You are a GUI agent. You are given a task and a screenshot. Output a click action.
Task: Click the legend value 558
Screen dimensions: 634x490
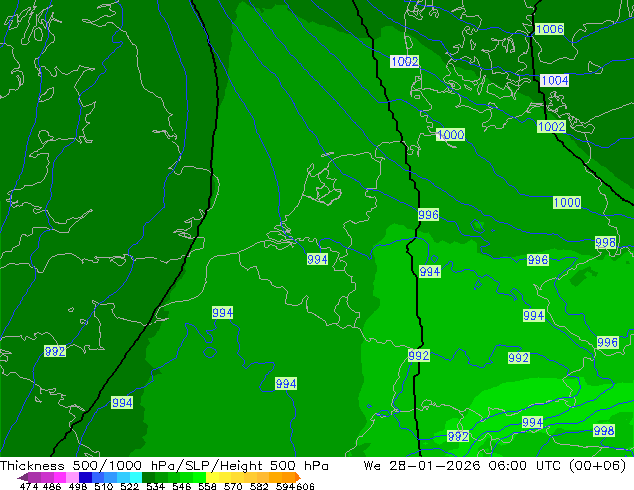click(207, 486)
